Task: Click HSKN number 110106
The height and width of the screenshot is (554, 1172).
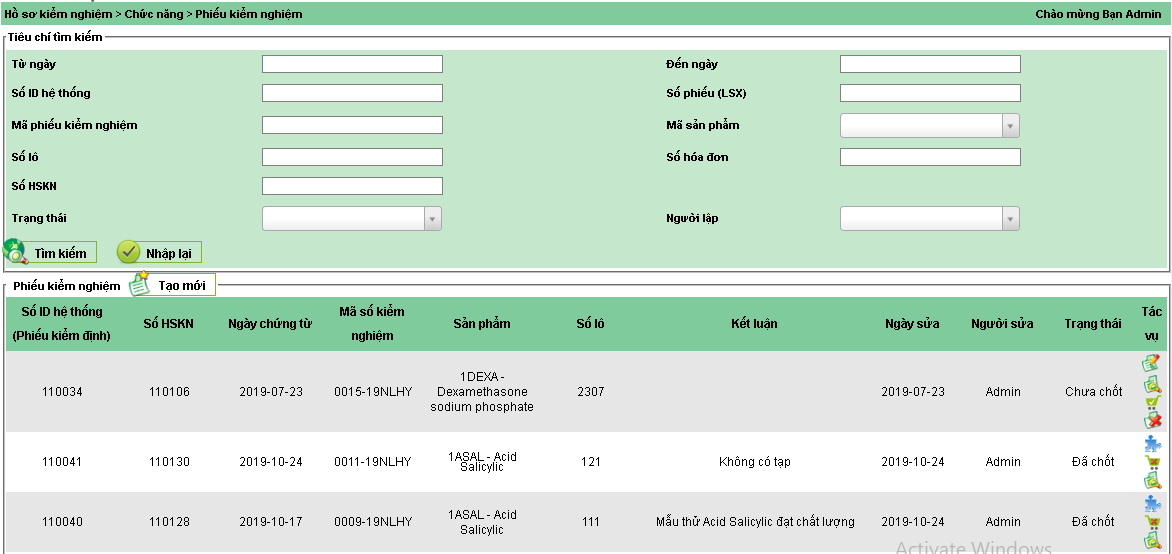Action: point(169,392)
